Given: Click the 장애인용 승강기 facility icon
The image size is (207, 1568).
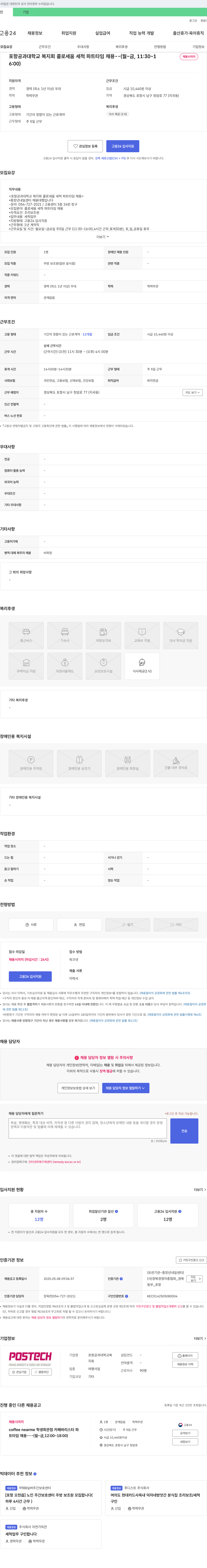Looking at the screenshot, I should point(79,763).
